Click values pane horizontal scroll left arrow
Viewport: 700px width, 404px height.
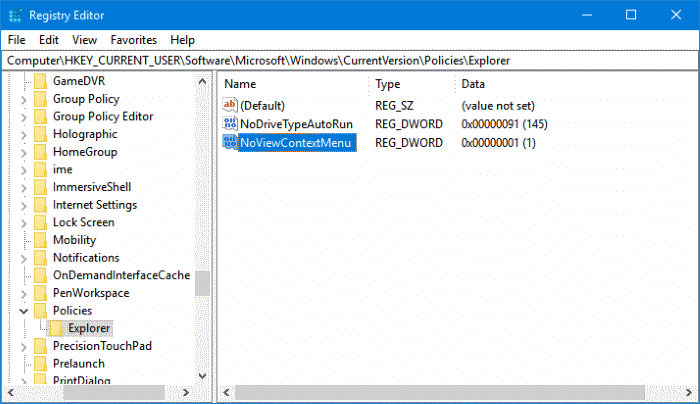(227, 393)
